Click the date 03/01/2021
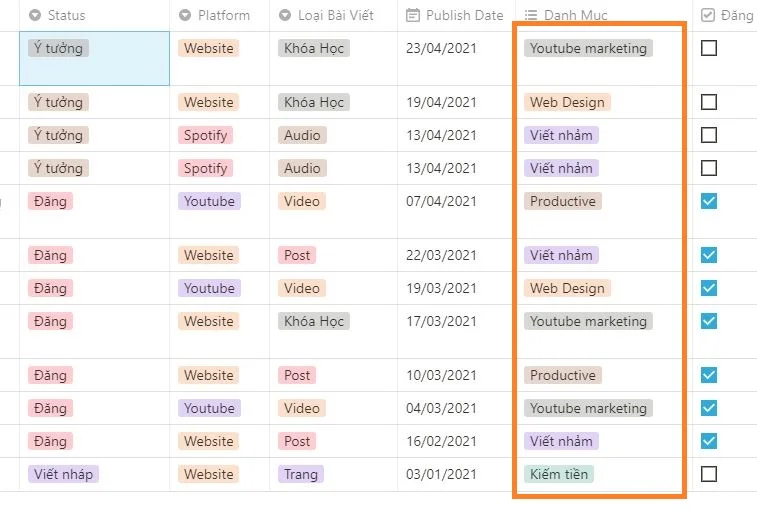 click(x=441, y=474)
